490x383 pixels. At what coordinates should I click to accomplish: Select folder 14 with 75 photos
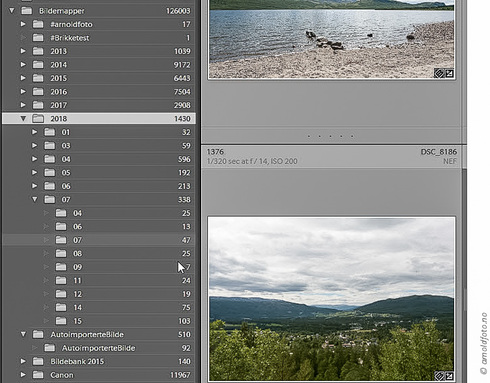tap(99, 307)
